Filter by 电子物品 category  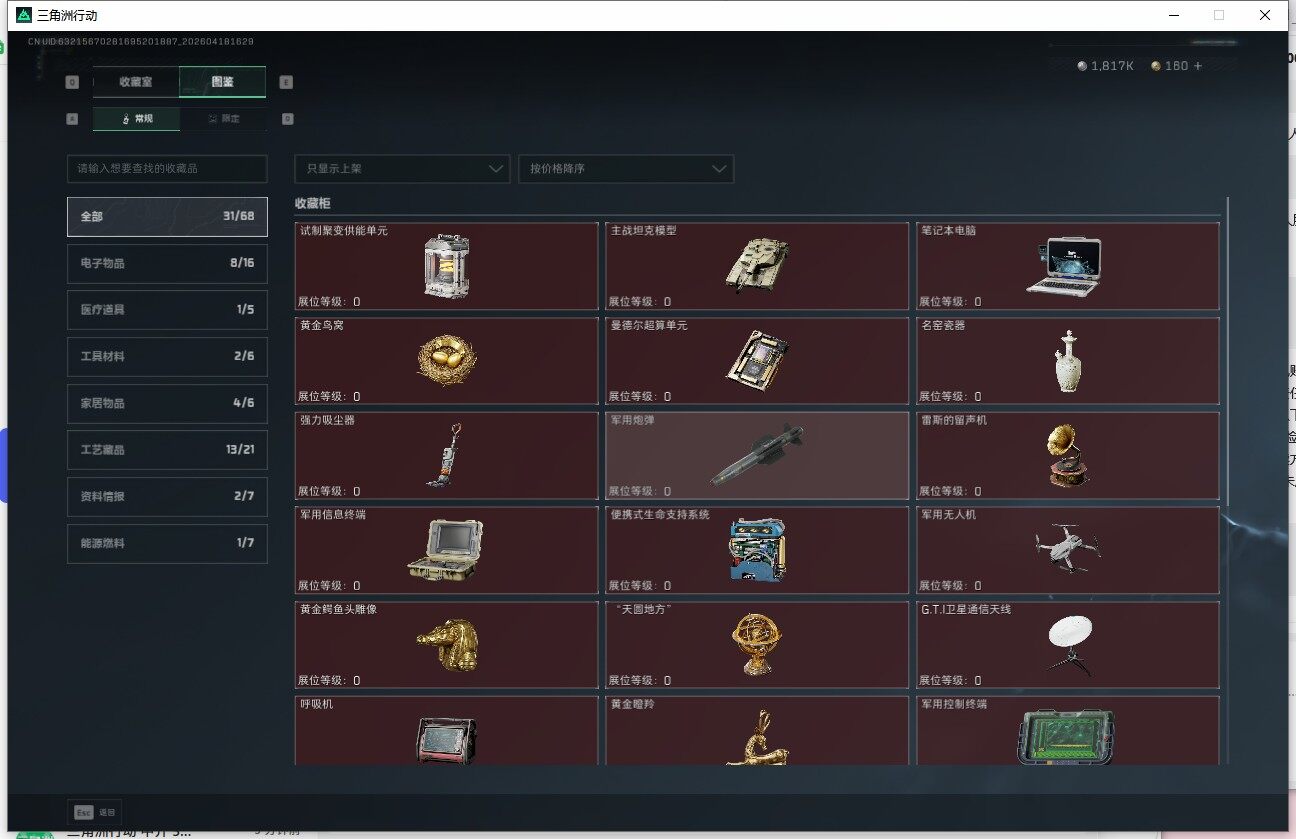tap(167, 264)
